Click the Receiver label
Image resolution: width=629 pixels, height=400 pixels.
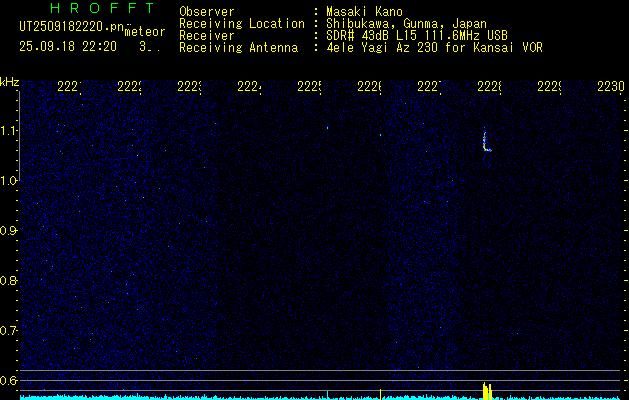(x=207, y=36)
